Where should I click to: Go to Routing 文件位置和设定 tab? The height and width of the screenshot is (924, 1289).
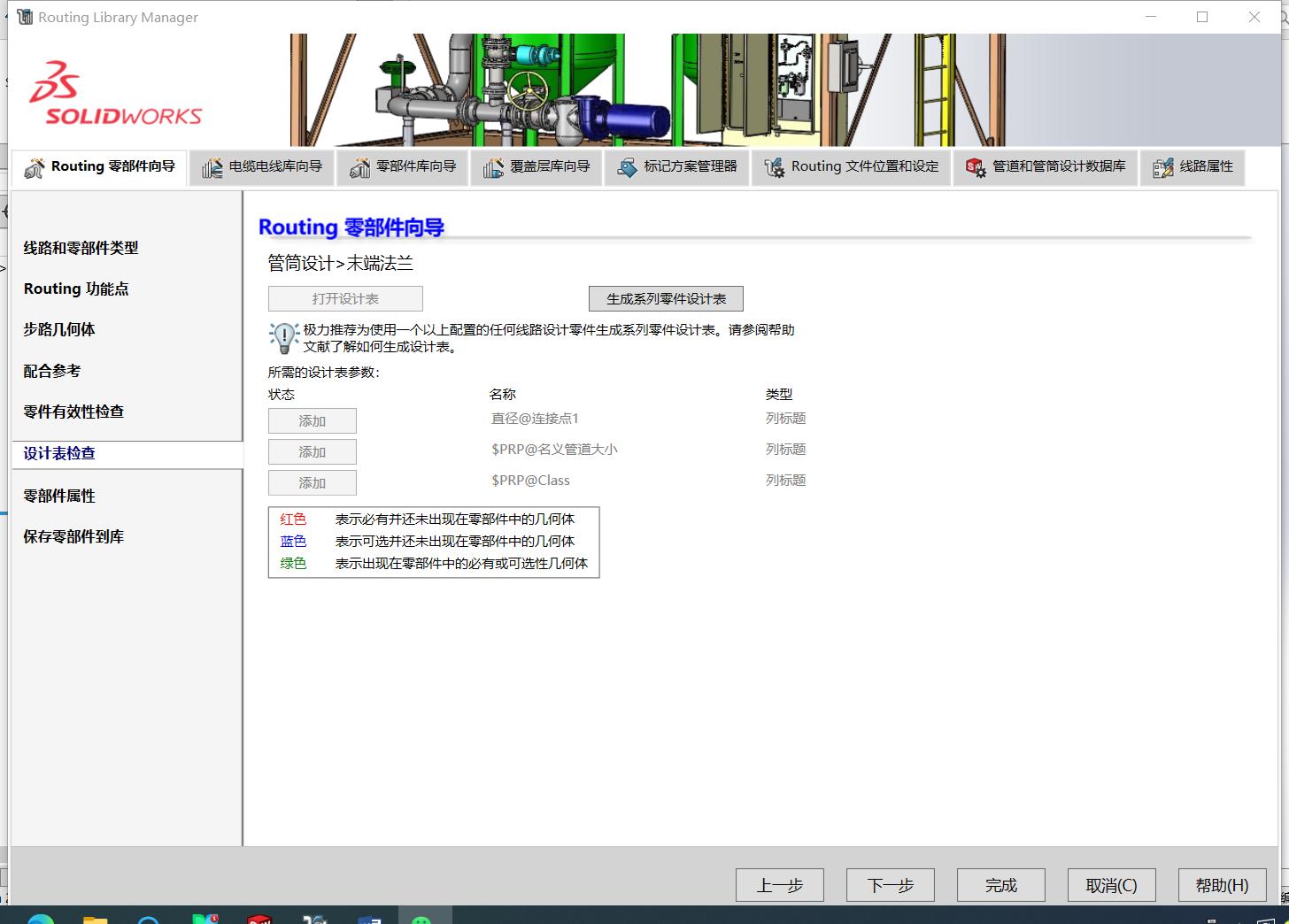click(852, 167)
